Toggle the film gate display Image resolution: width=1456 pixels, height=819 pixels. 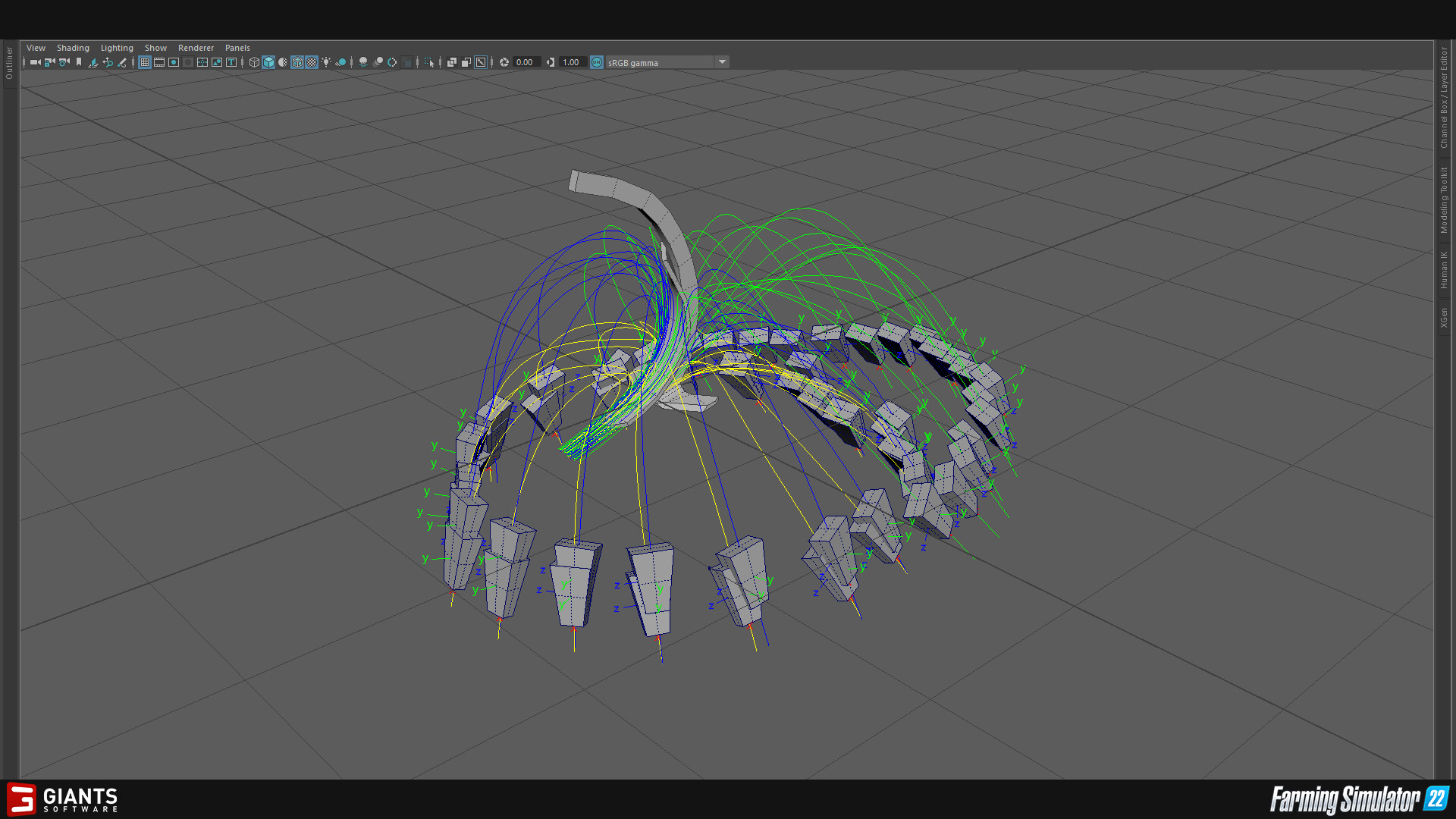coord(159,62)
